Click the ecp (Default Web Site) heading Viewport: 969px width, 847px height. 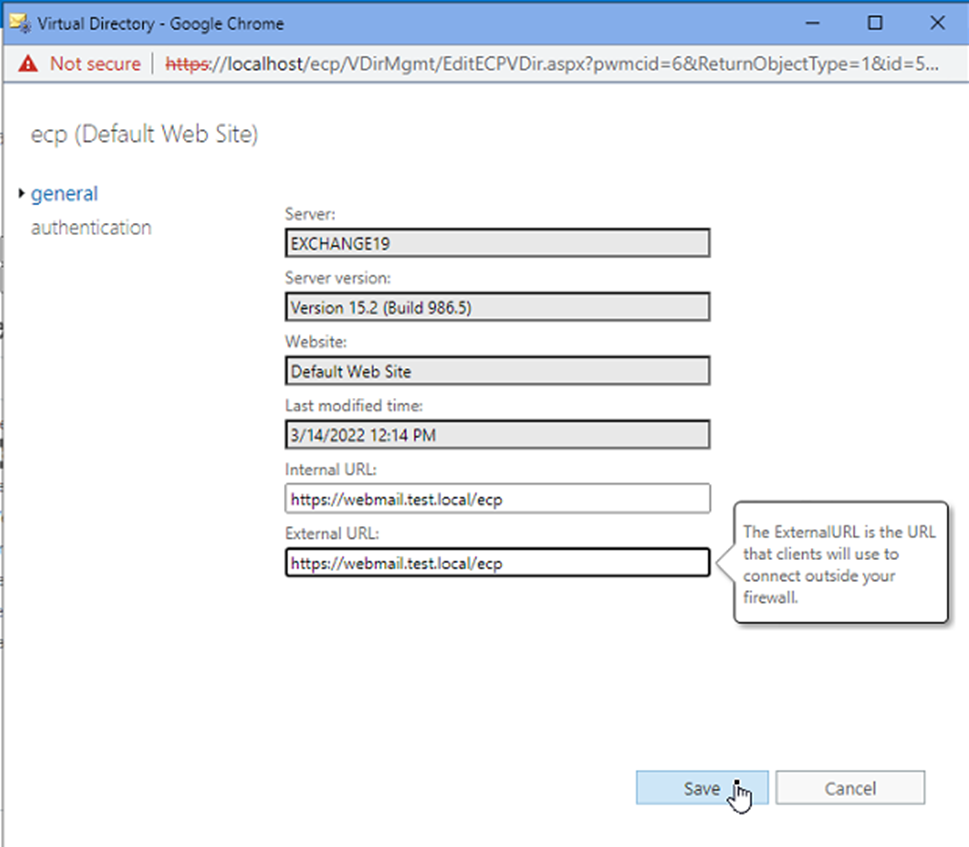tap(145, 134)
